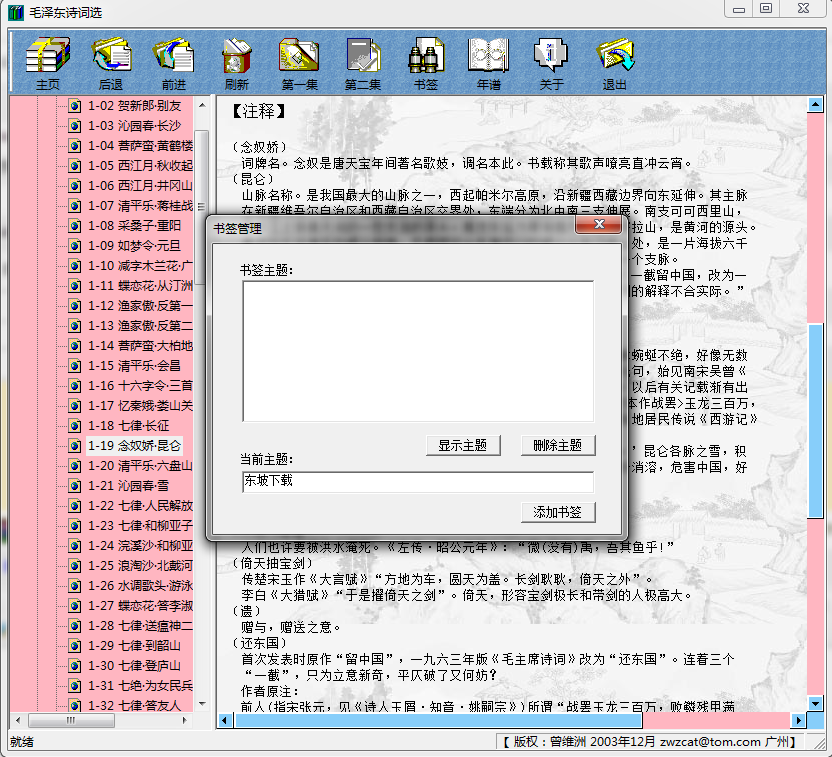Open the 第一集 collection icon
This screenshot has width=832, height=757.
pyautogui.click(x=299, y=63)
